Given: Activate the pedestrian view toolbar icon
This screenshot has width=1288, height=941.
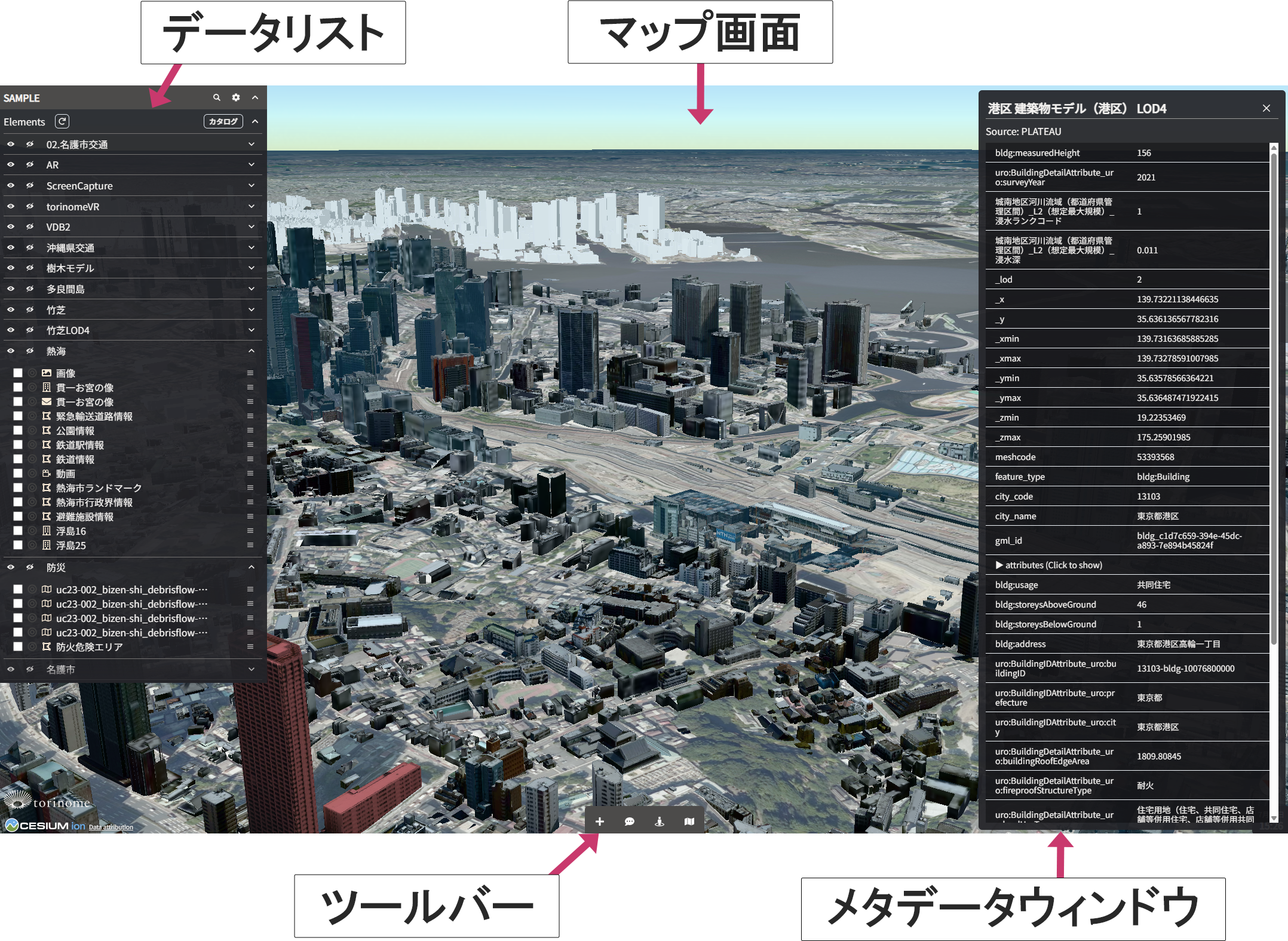Looking at the screenshot, I should (x=660, y=822).
